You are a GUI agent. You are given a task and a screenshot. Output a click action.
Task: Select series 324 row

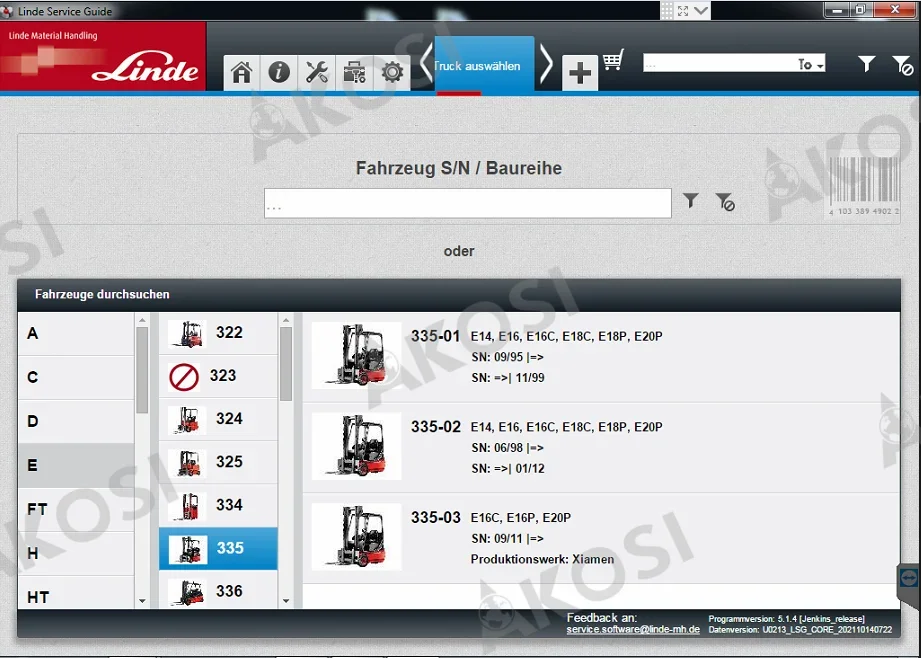pyautogui.click(x=218, y=419)
